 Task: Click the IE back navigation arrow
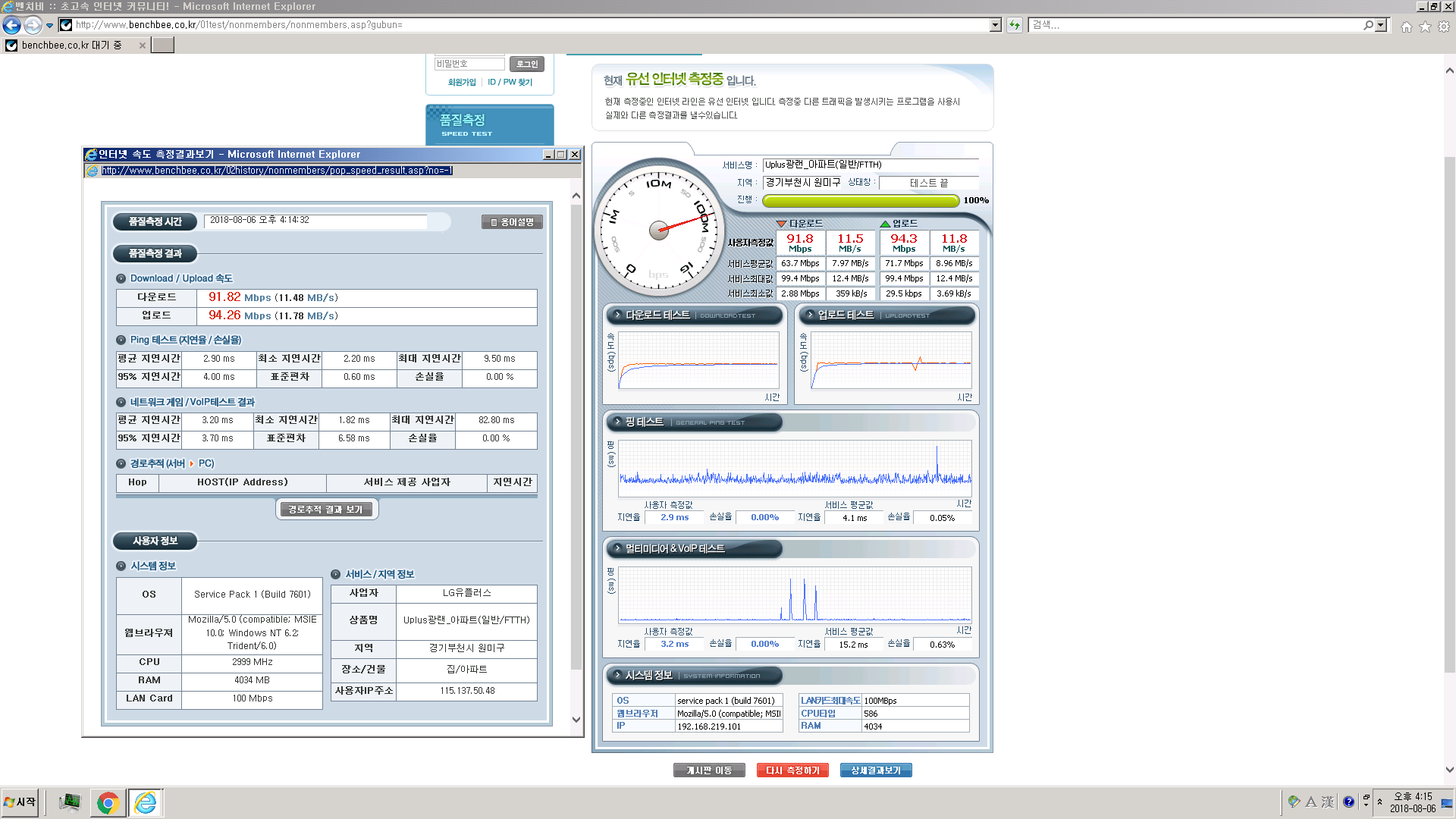click(11, 25)
